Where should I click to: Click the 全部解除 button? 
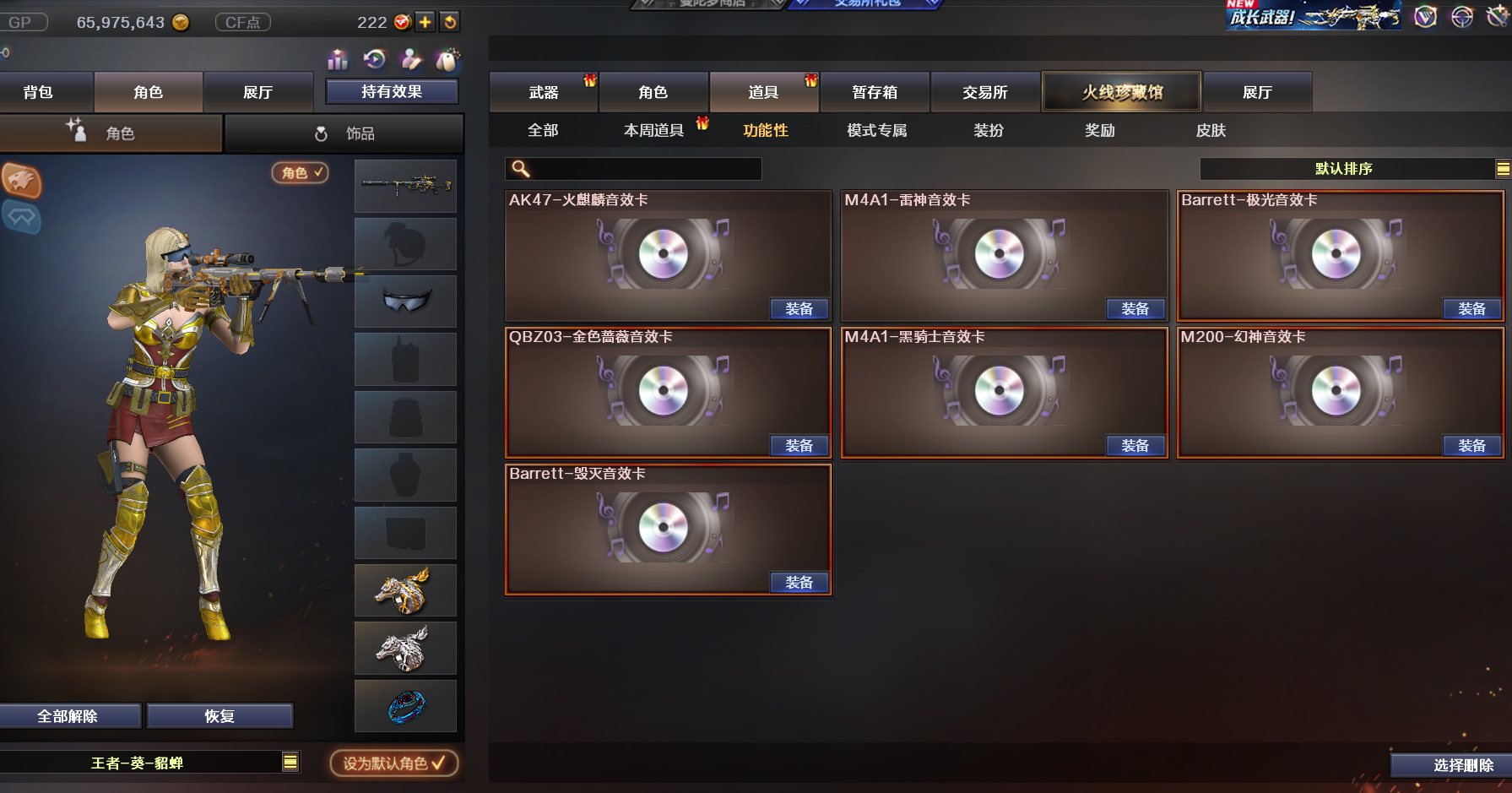[68, 716]
